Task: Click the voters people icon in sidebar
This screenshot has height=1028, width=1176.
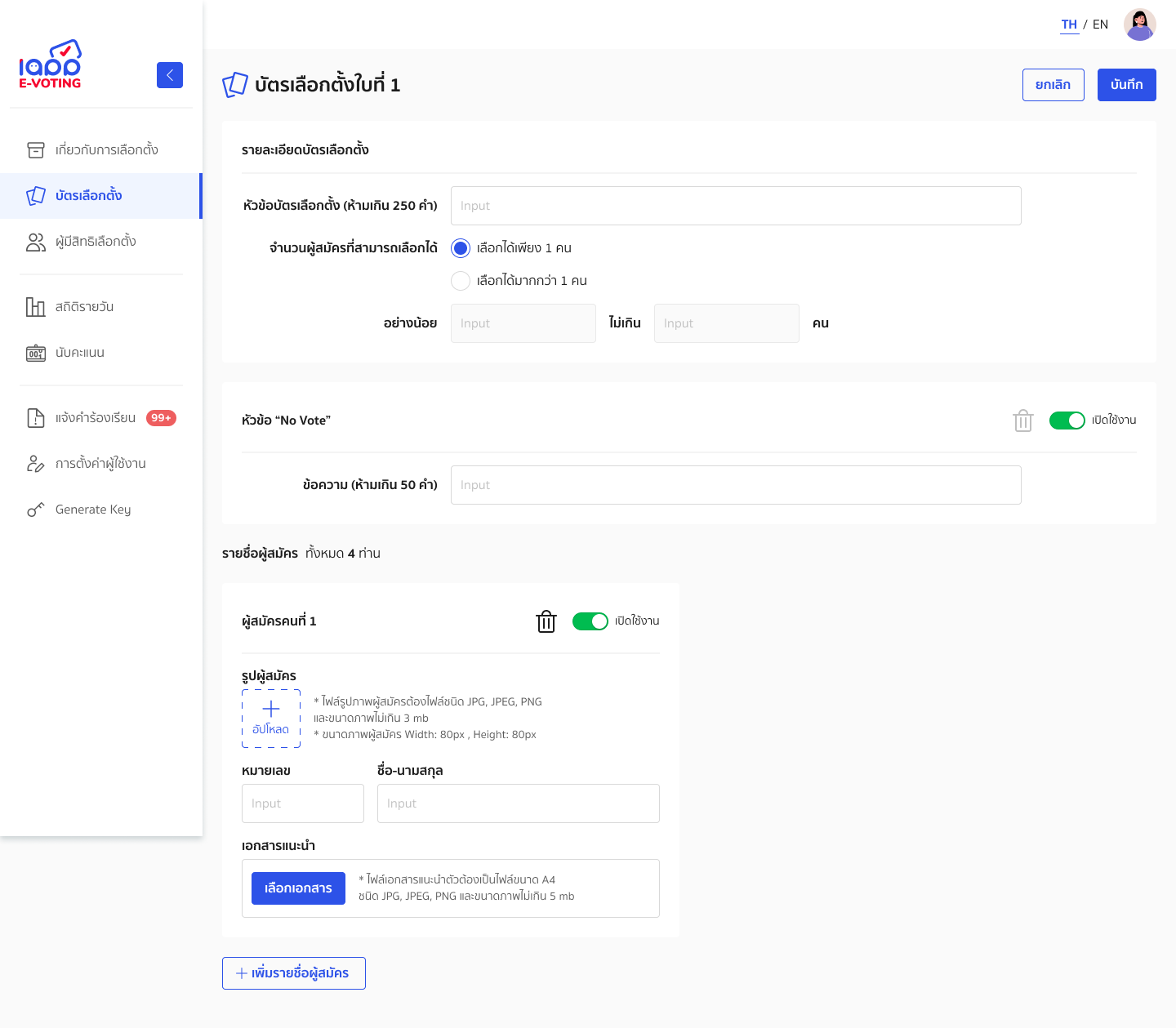Action: [36, 242]
